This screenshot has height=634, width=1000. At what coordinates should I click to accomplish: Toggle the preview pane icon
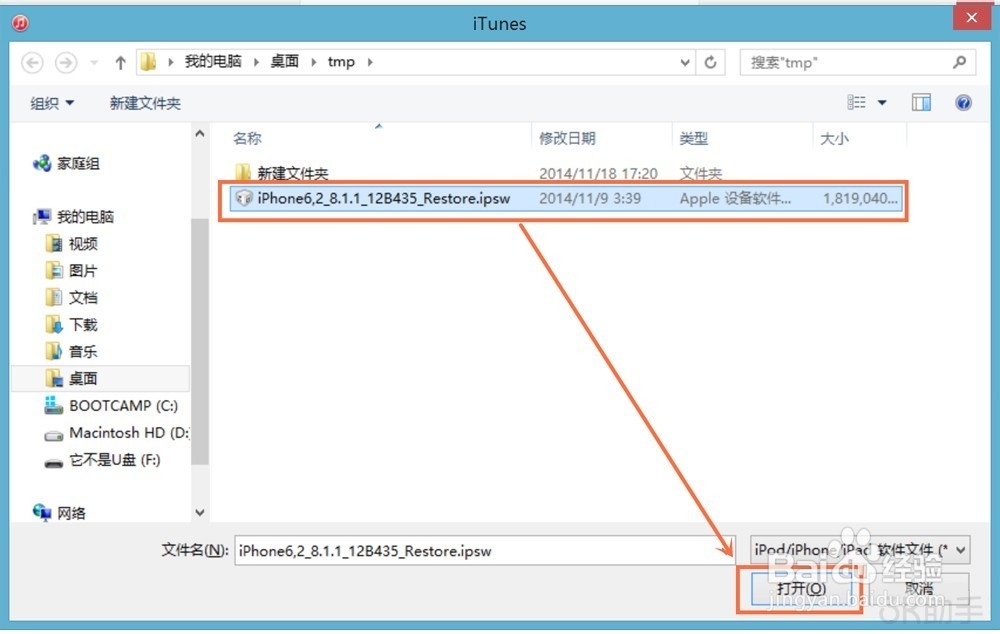coord(921,102)
